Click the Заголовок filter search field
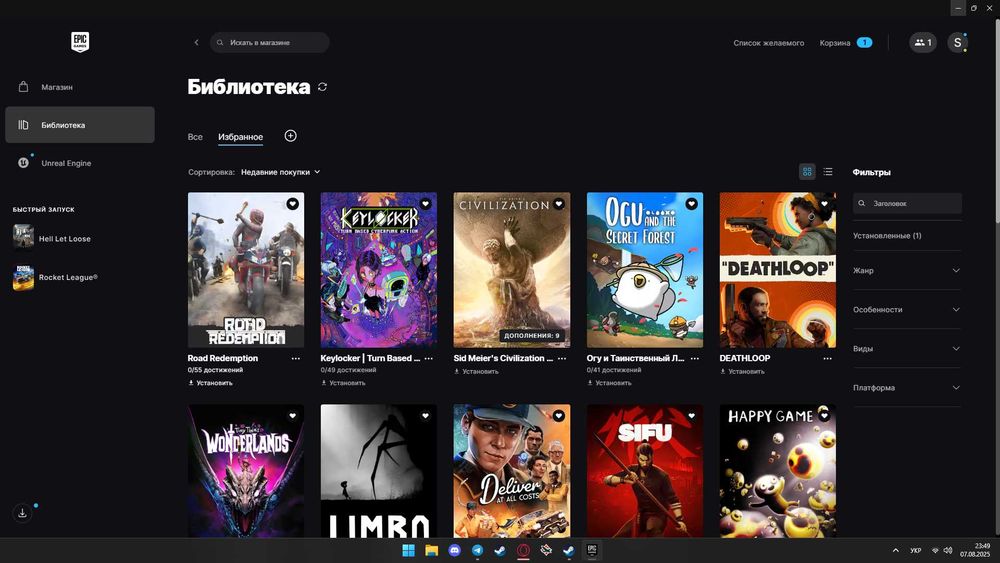Screen dimensions: 1000x563 click(907, 203)
